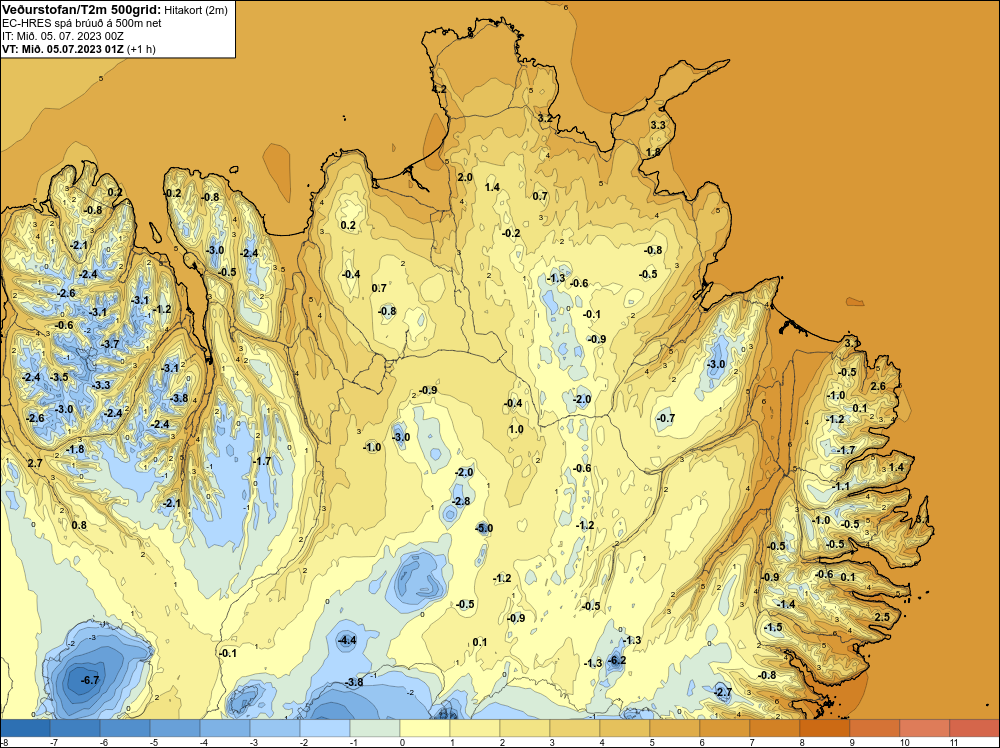This screenshot has width=1000, height=748.
Task: Pick the legend swatch between 8 and 9
Action: pyautogui.click(x=825, y=728)
